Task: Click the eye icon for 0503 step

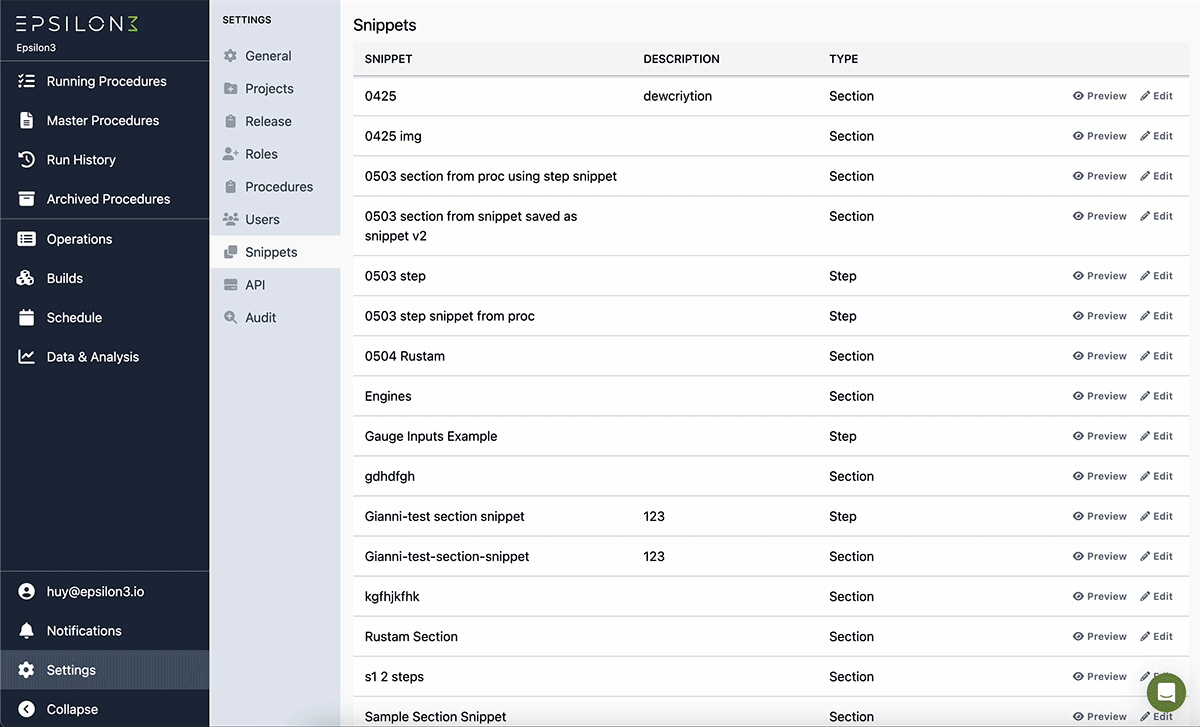Action: [1078, 276]
